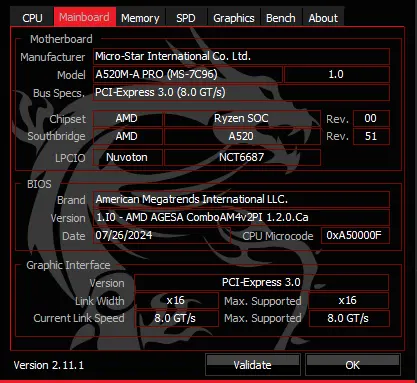
Task: Click the BIOS Date 07/26/2024
Action: (x=162, y=236)
